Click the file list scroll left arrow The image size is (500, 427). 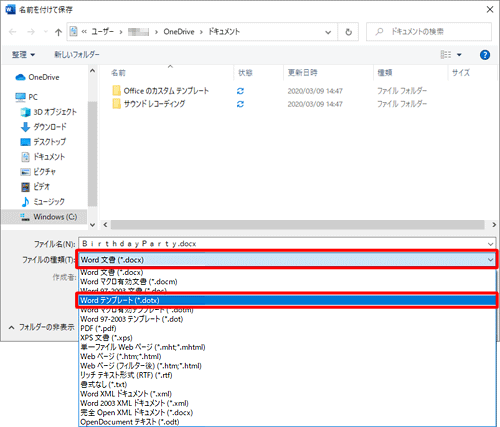point(105,225)
